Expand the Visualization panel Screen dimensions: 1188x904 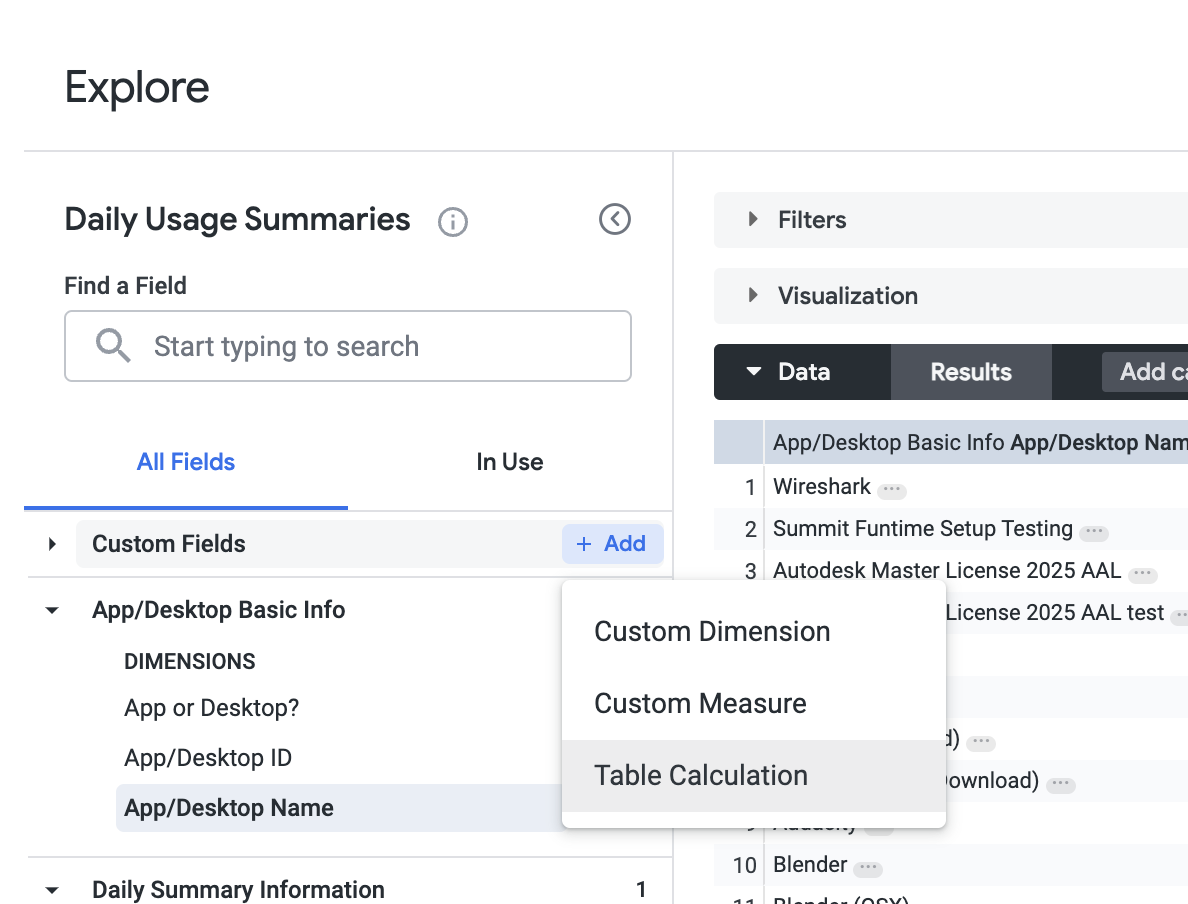coord(754,295)
